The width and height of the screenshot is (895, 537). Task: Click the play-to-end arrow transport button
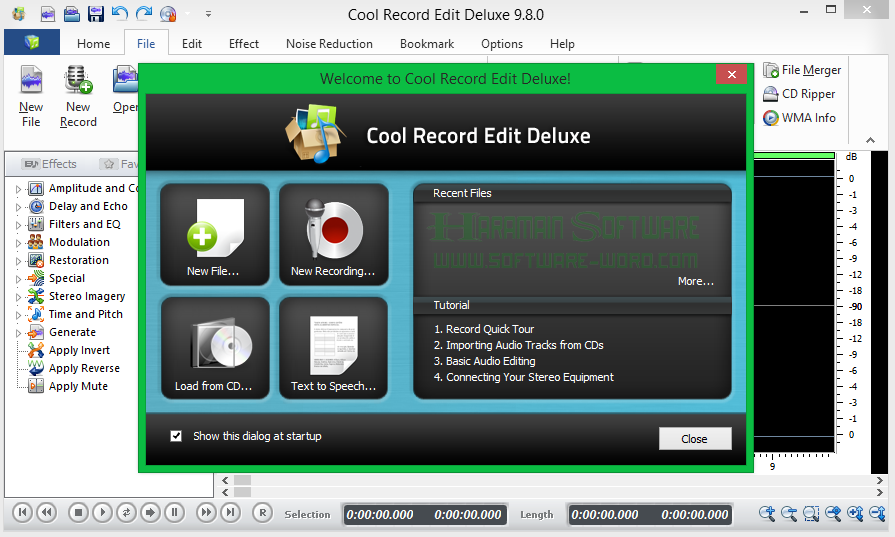point(150,512)
